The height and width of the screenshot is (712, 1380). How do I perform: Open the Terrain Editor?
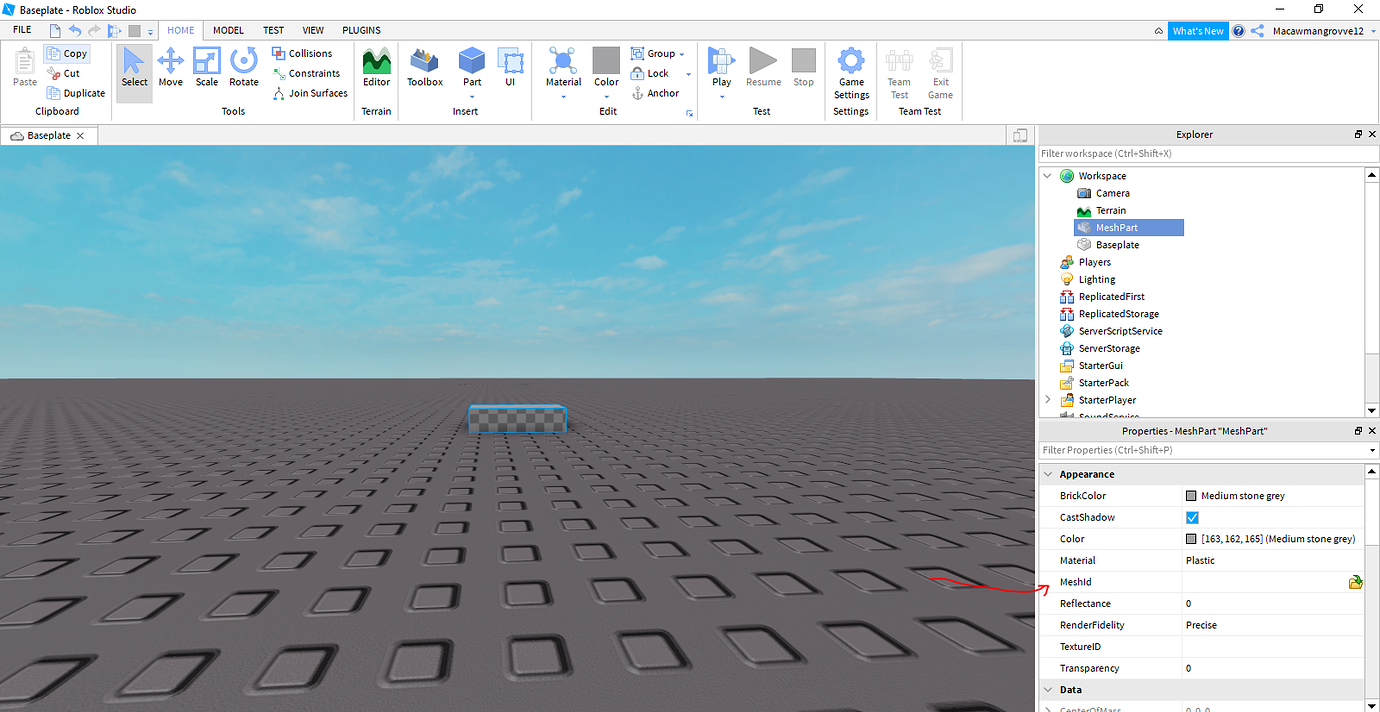point(376,67)
